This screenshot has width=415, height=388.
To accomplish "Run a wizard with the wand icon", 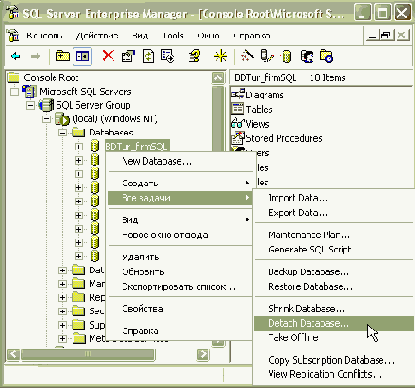I will [x=247, y=56].
